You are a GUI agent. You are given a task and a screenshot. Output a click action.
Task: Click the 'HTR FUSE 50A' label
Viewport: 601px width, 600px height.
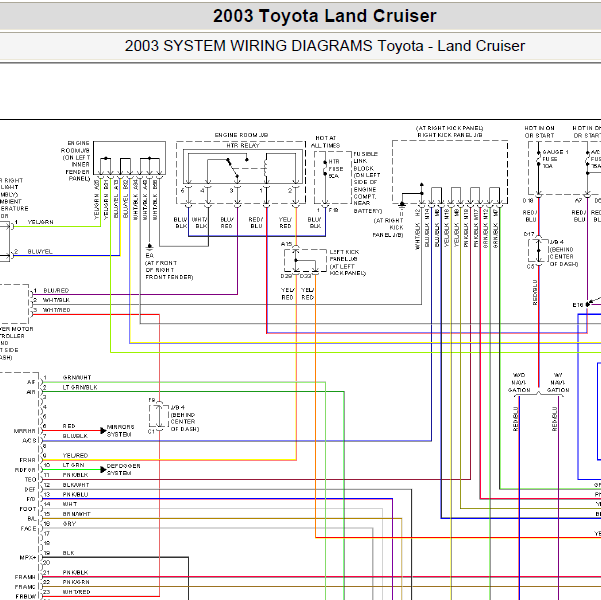click(x=336, y=169)
